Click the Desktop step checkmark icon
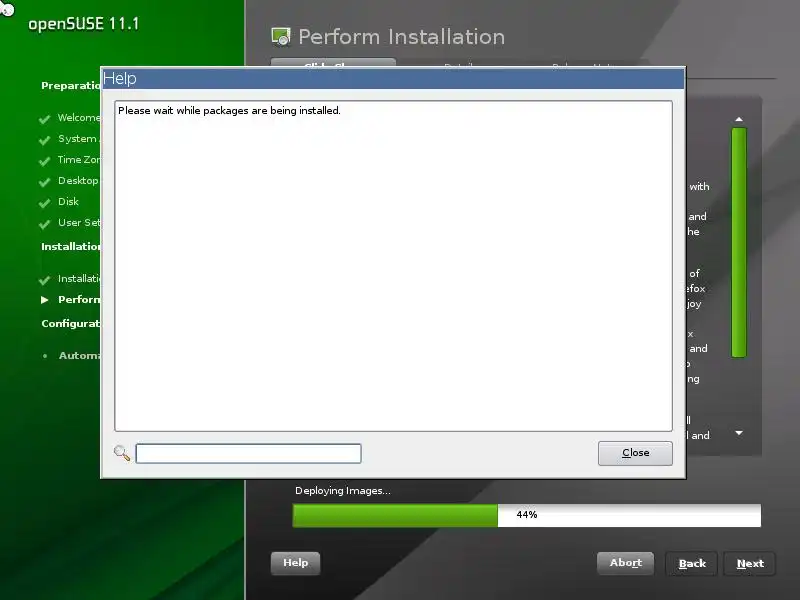The width and height of the screenshot is (800, 600). 44,182
